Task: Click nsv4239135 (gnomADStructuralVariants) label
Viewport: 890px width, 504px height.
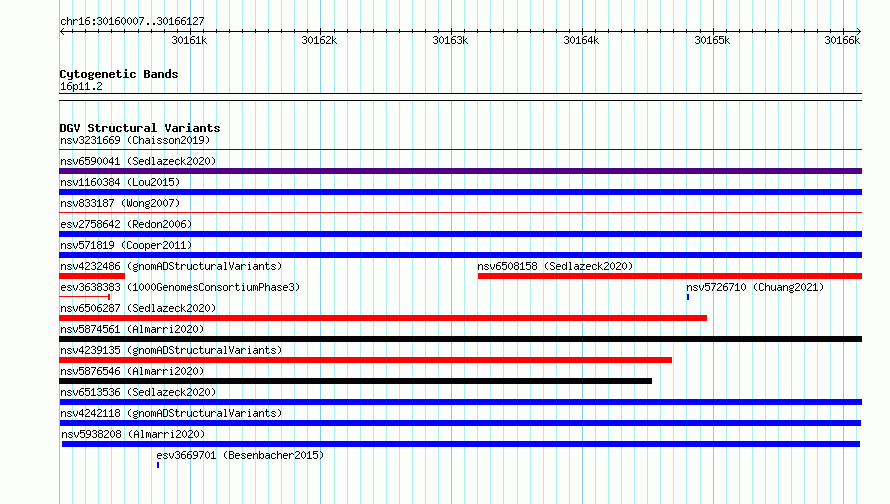Action: coord(171,350)
